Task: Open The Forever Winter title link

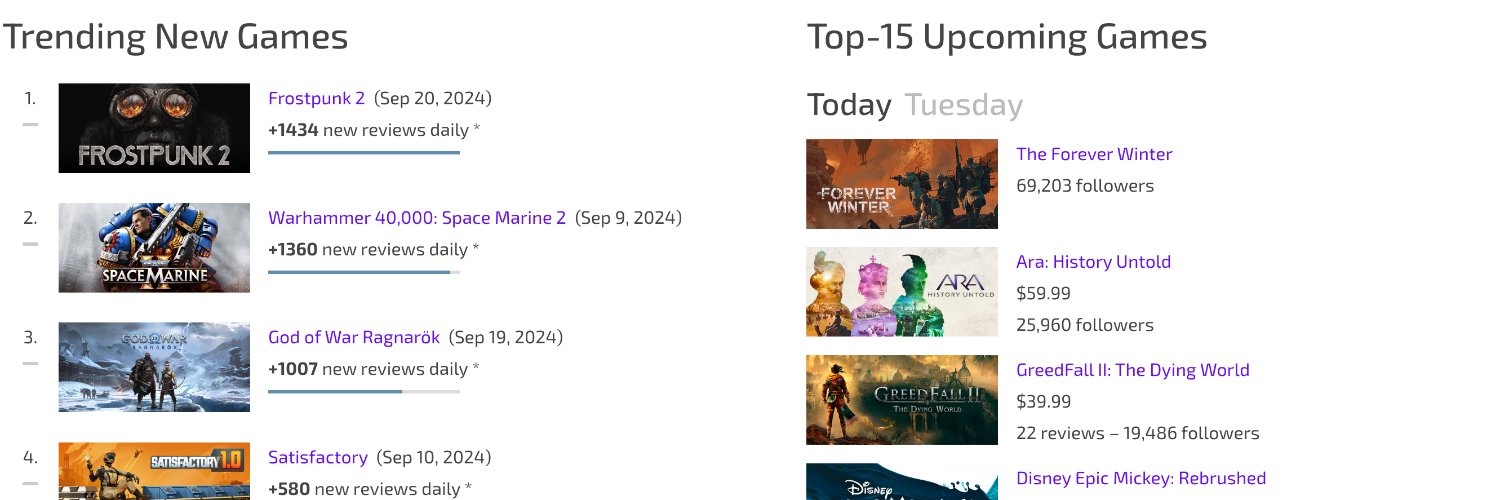Action: coord(1094,154)
